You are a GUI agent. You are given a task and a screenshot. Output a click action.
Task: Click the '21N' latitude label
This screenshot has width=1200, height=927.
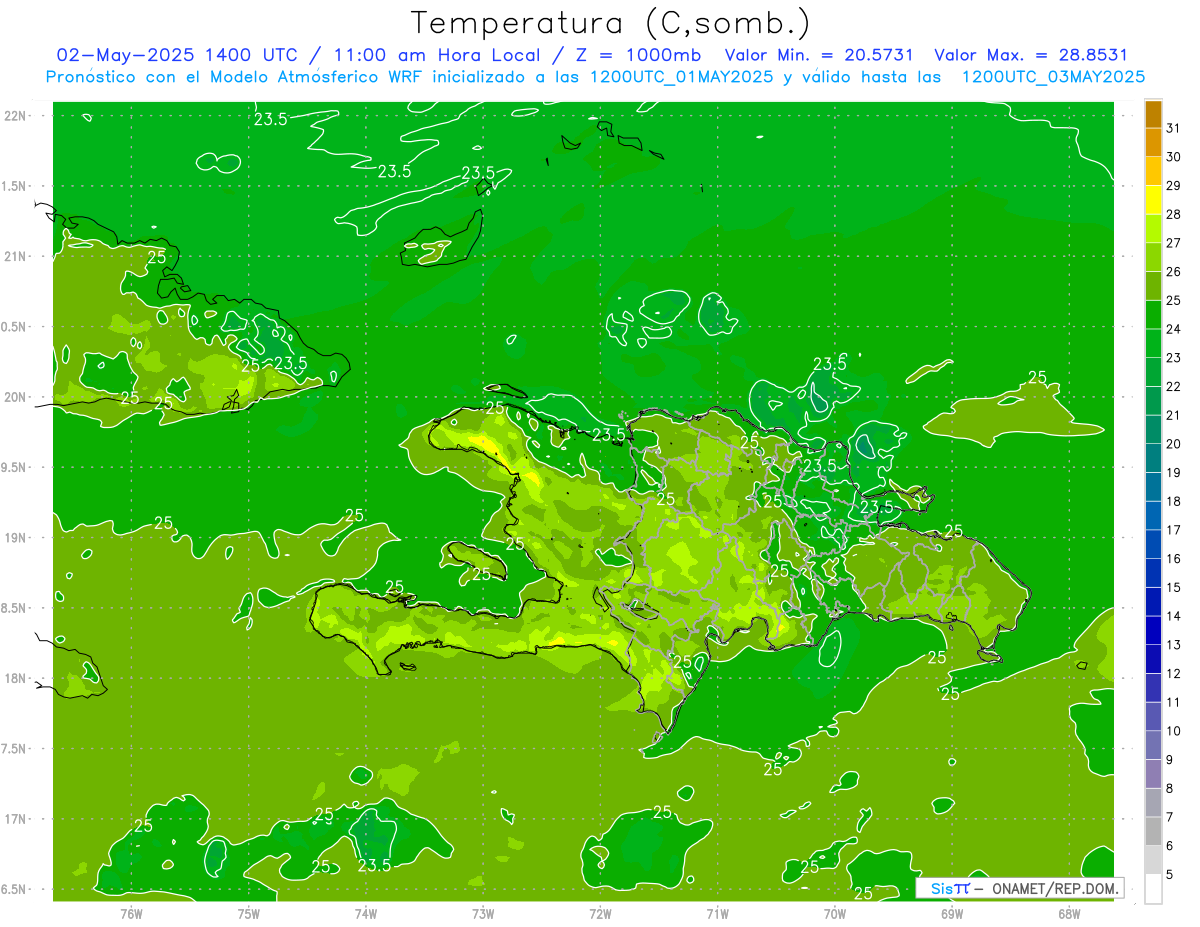coord(17,256)
